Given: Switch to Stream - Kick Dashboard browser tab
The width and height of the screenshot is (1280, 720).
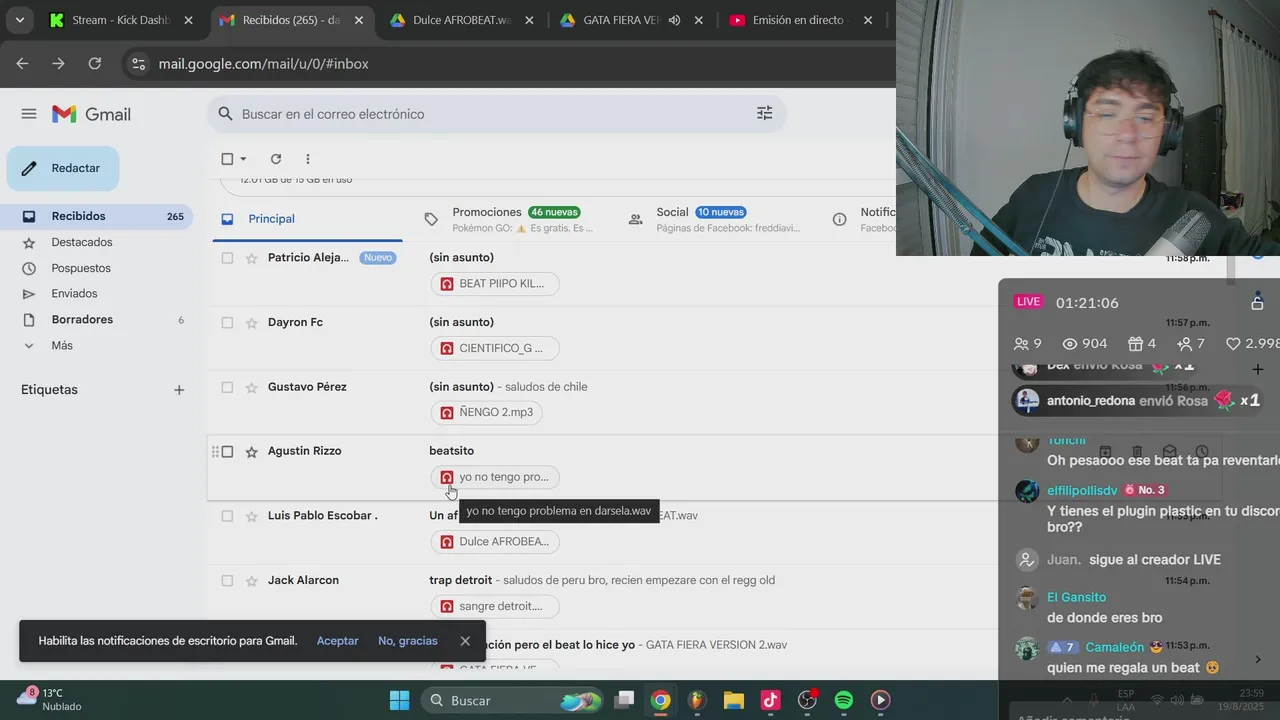Looking at the screenshot, I should click(x=120, y=20).
